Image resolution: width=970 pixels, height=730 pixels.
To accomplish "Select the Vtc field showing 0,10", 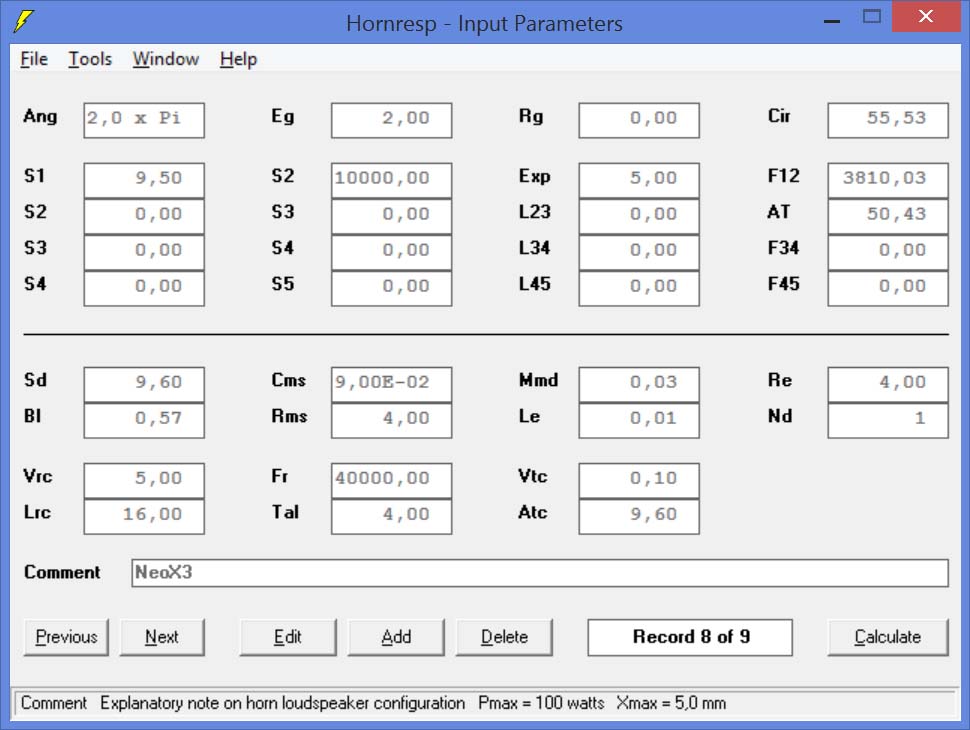I will click(x=639, y=480).
